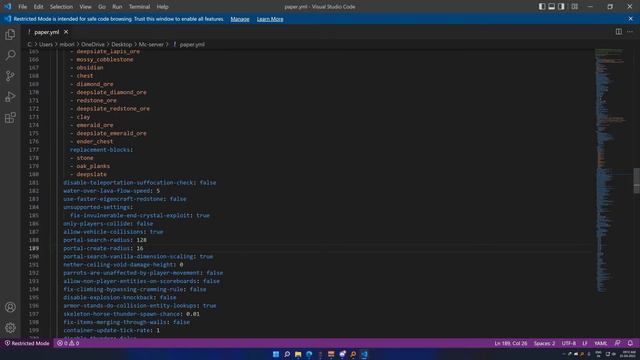
Task: Click the Mc-server breadcrumb segment
Action: pos(151,44)
